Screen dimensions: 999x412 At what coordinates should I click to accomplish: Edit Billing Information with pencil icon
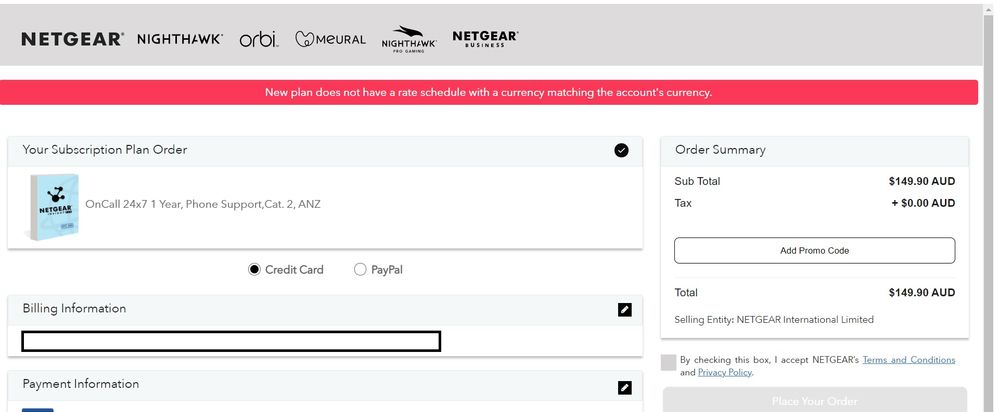[x=624, y=309]
